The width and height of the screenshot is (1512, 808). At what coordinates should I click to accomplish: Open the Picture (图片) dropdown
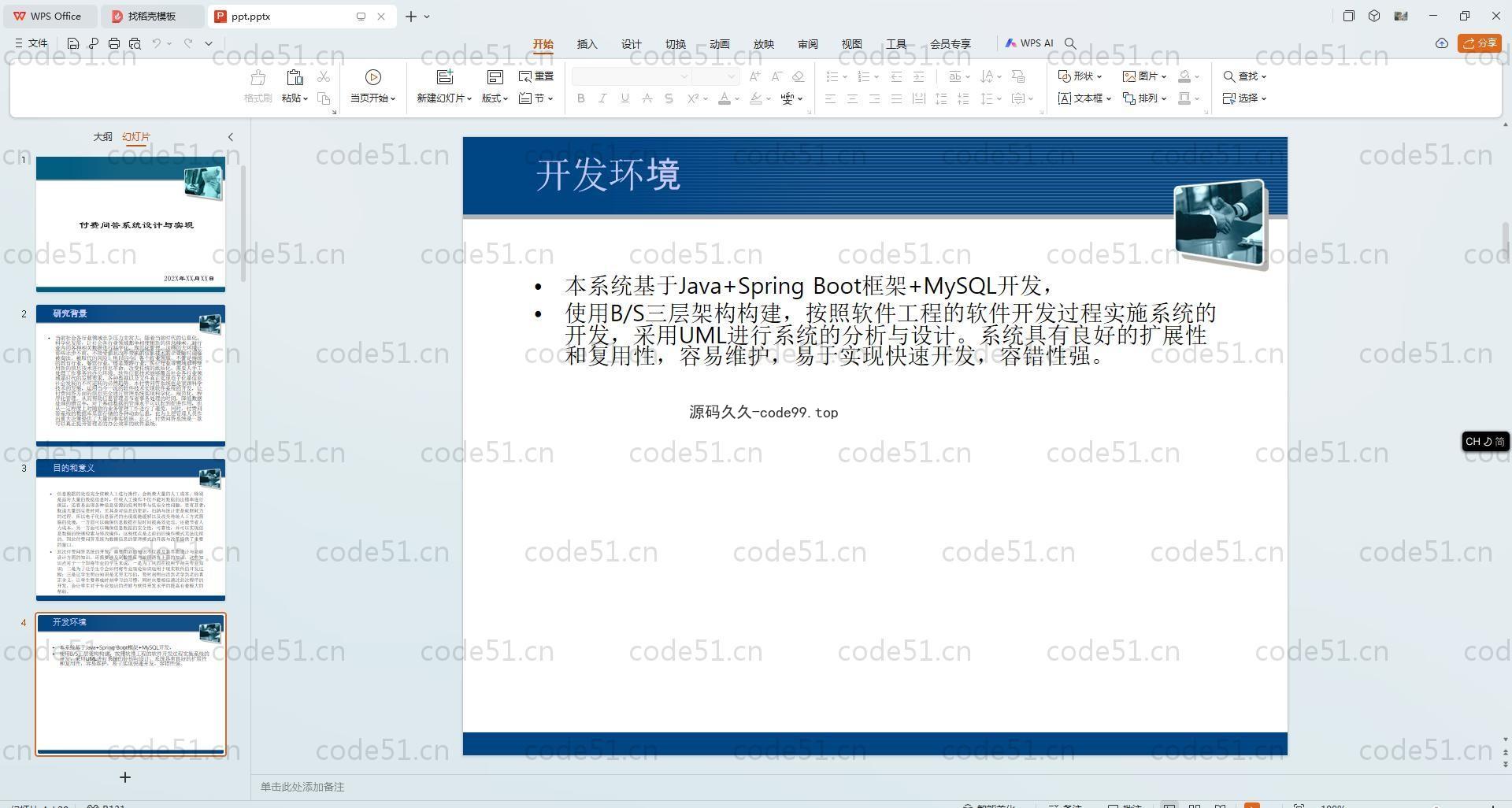click(x=1144, y=76)
